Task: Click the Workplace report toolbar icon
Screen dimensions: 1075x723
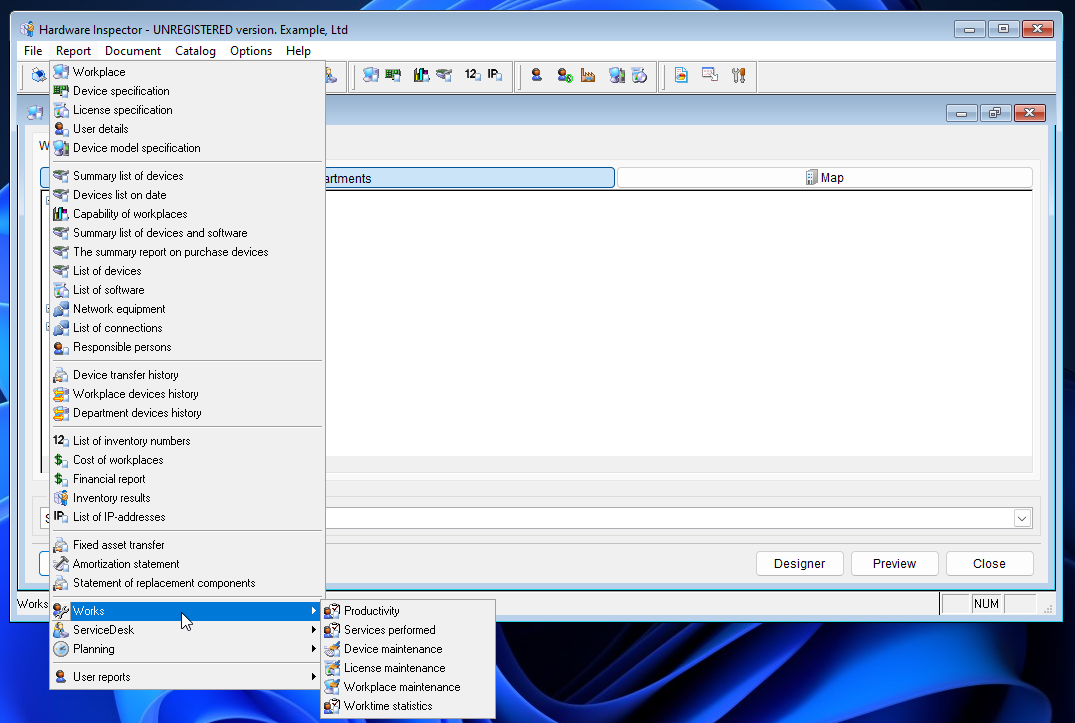Action: [x=371, y=75]
